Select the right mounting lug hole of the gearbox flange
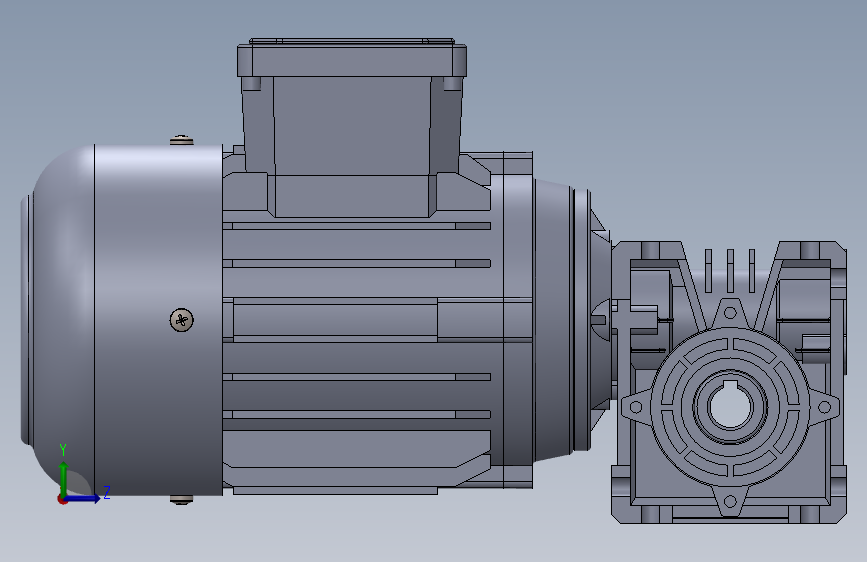 point(824,408)
